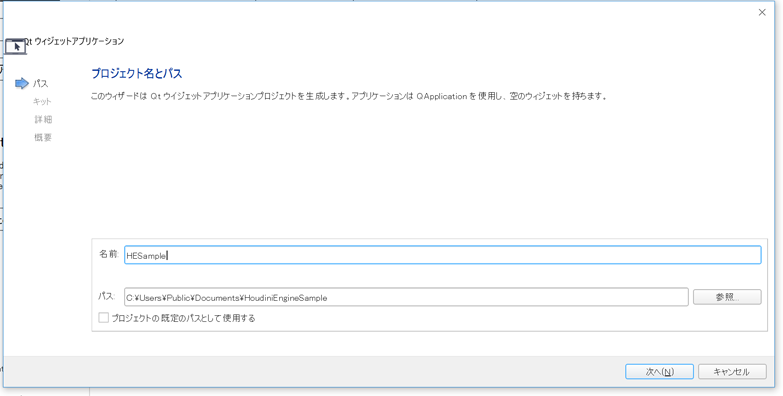
Task: Select the 詳細 wizard step
Action: (43, 119)
